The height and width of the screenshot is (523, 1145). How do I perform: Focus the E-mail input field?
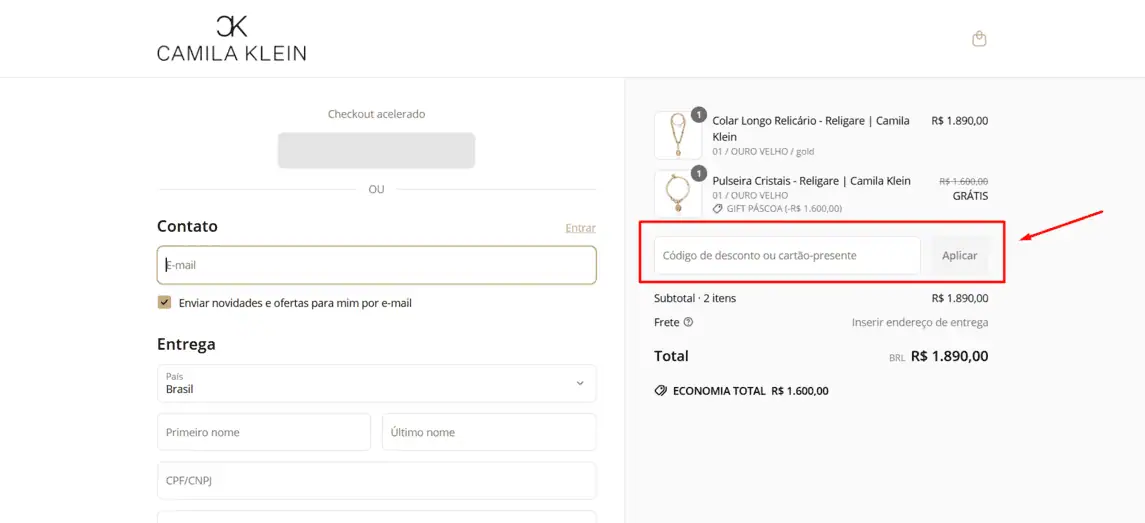tap(377, 265)
